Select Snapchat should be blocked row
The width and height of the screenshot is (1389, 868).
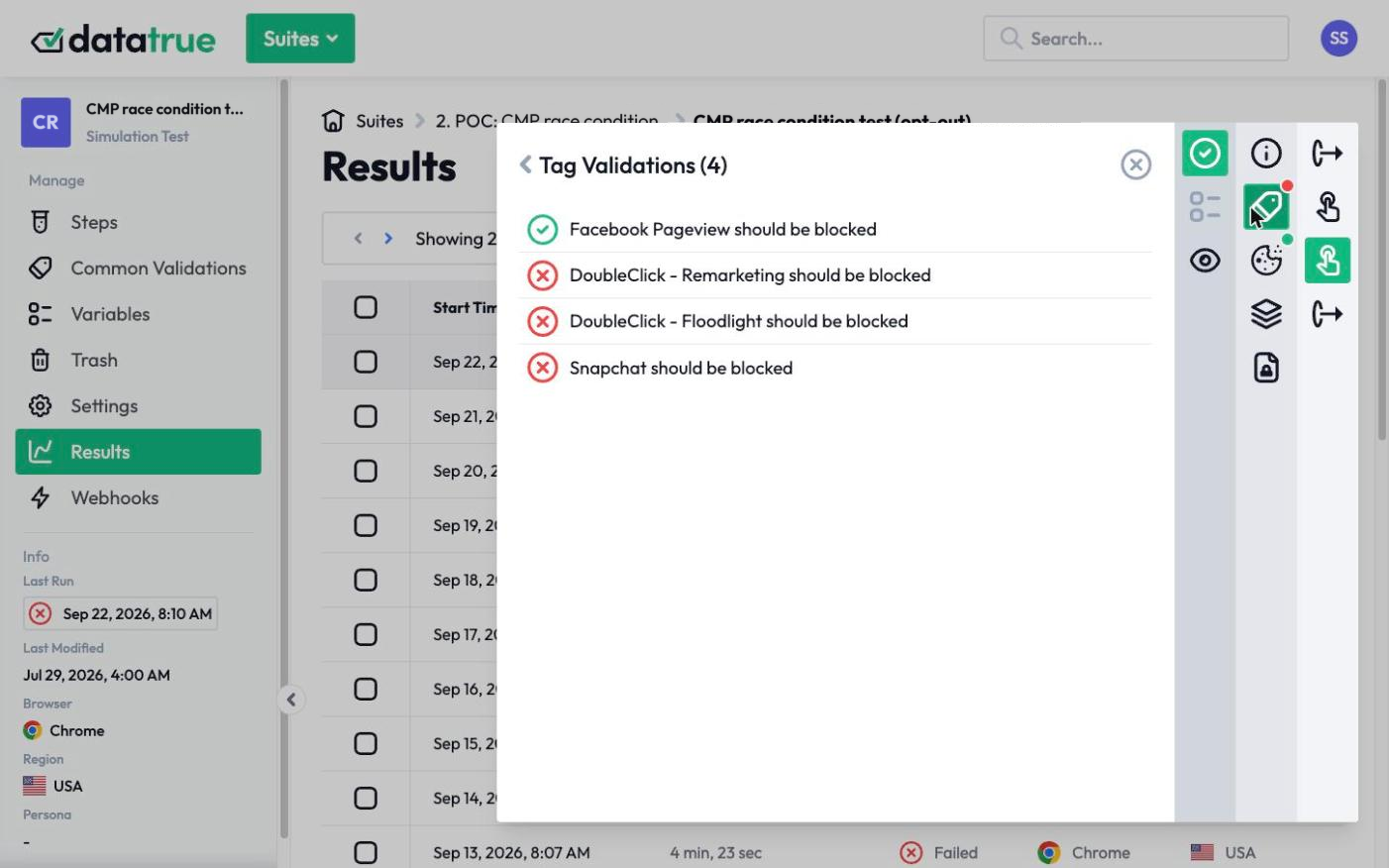835,368
